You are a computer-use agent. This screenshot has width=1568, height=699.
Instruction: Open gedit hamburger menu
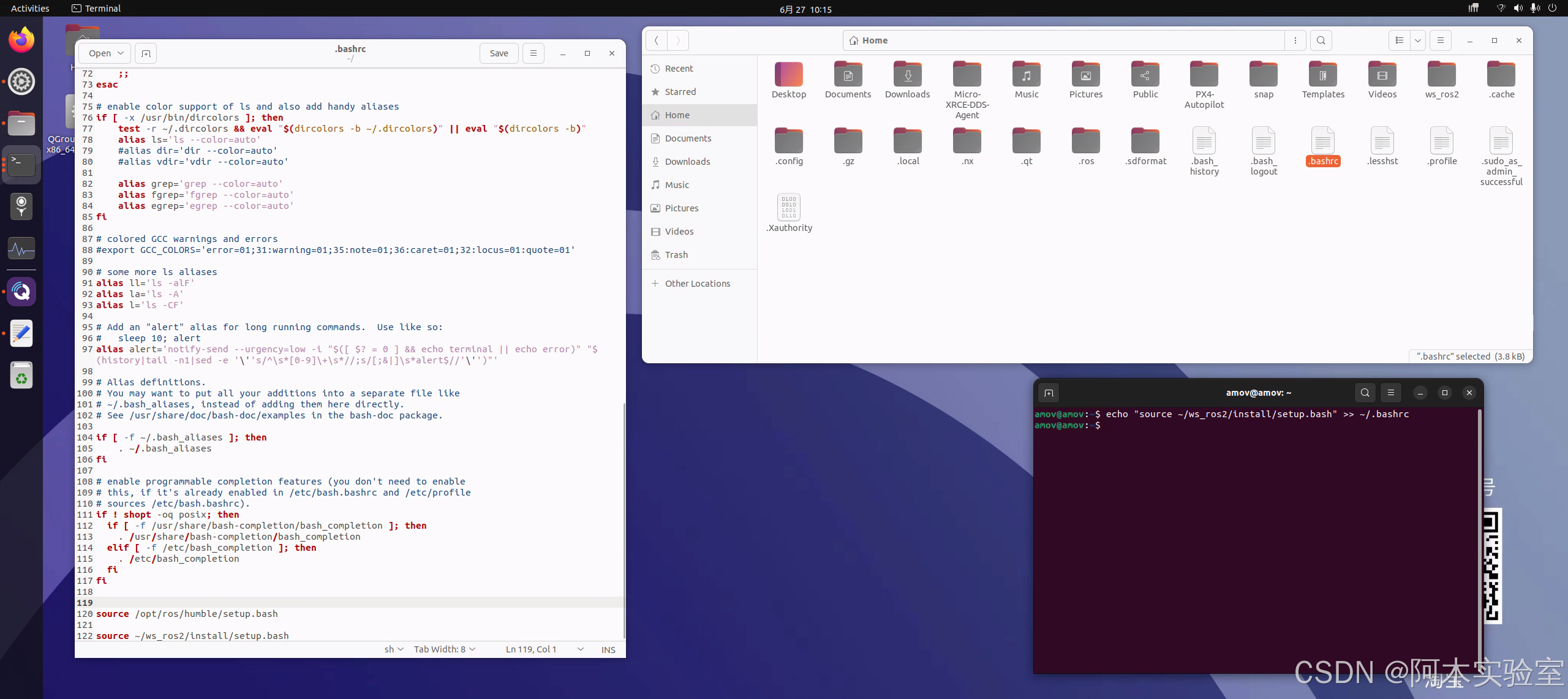tap(533, 53)
